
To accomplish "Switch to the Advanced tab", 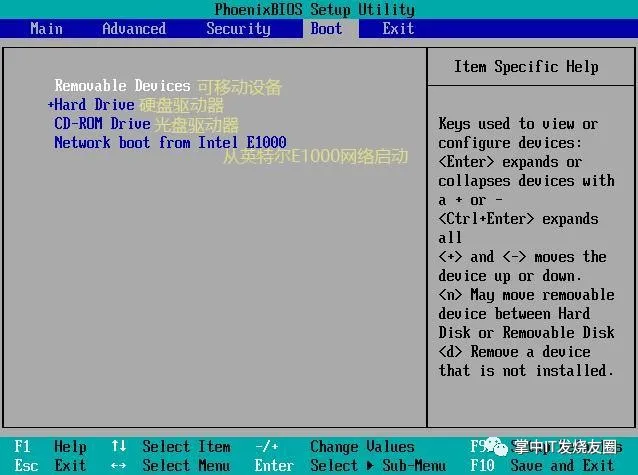I will [x=134, y=28].
